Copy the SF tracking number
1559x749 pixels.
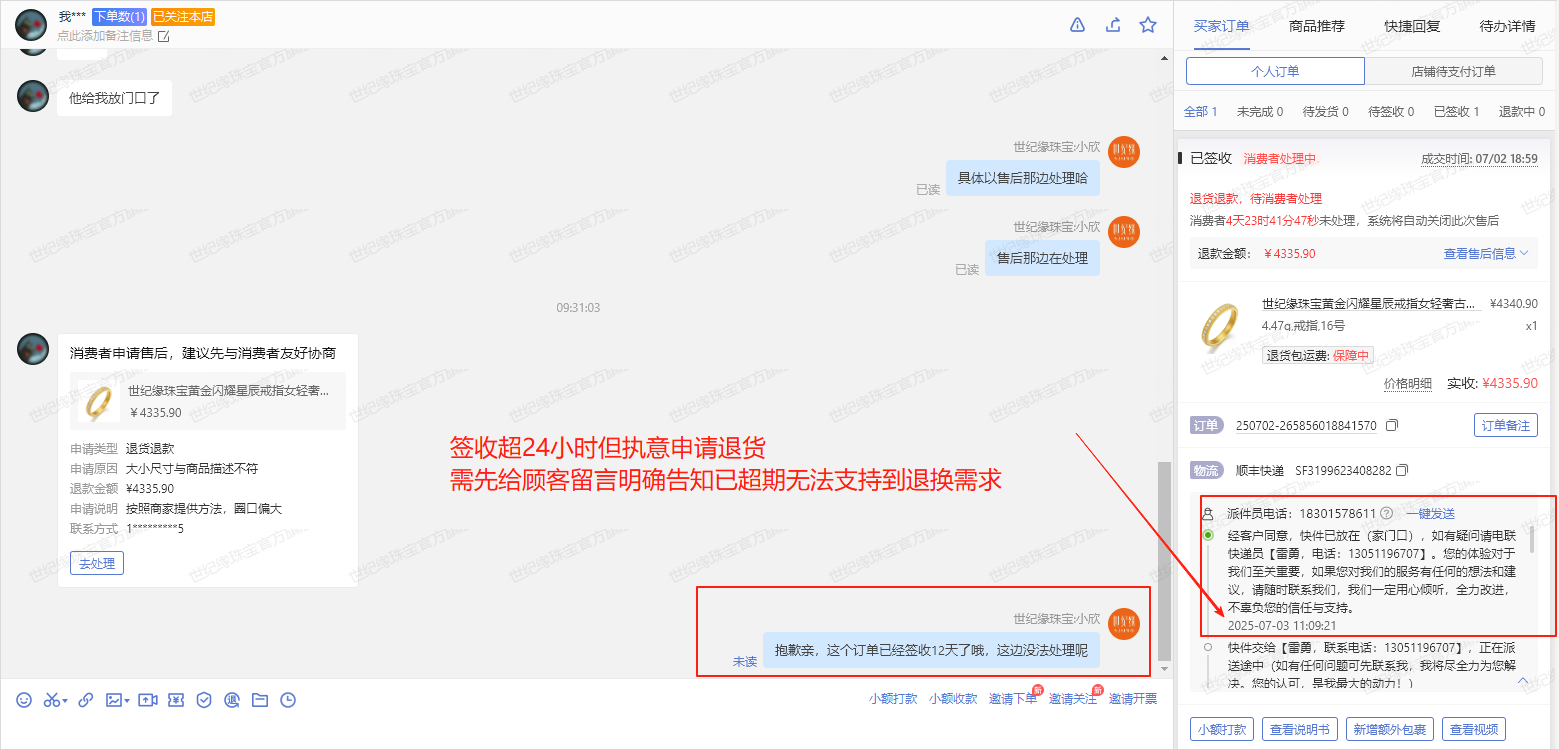click(x=1402, y=470)
